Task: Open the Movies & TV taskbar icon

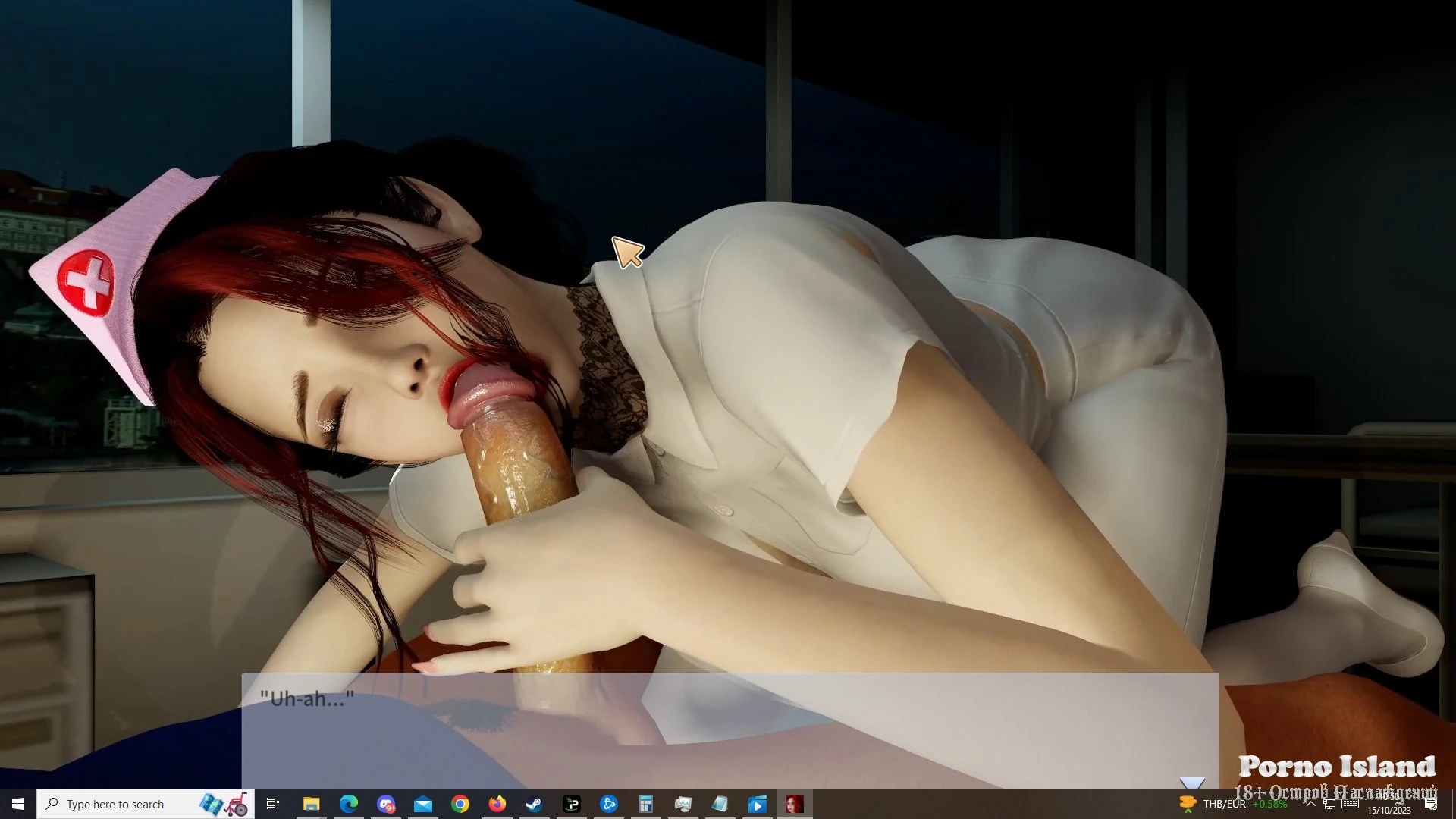Action: point(757,804)
